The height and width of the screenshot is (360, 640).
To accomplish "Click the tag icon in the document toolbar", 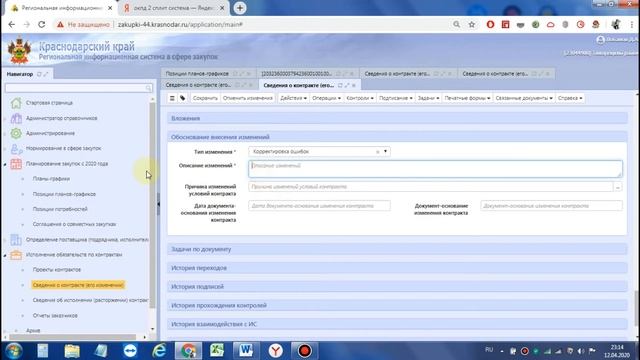I will coord(182,98).
